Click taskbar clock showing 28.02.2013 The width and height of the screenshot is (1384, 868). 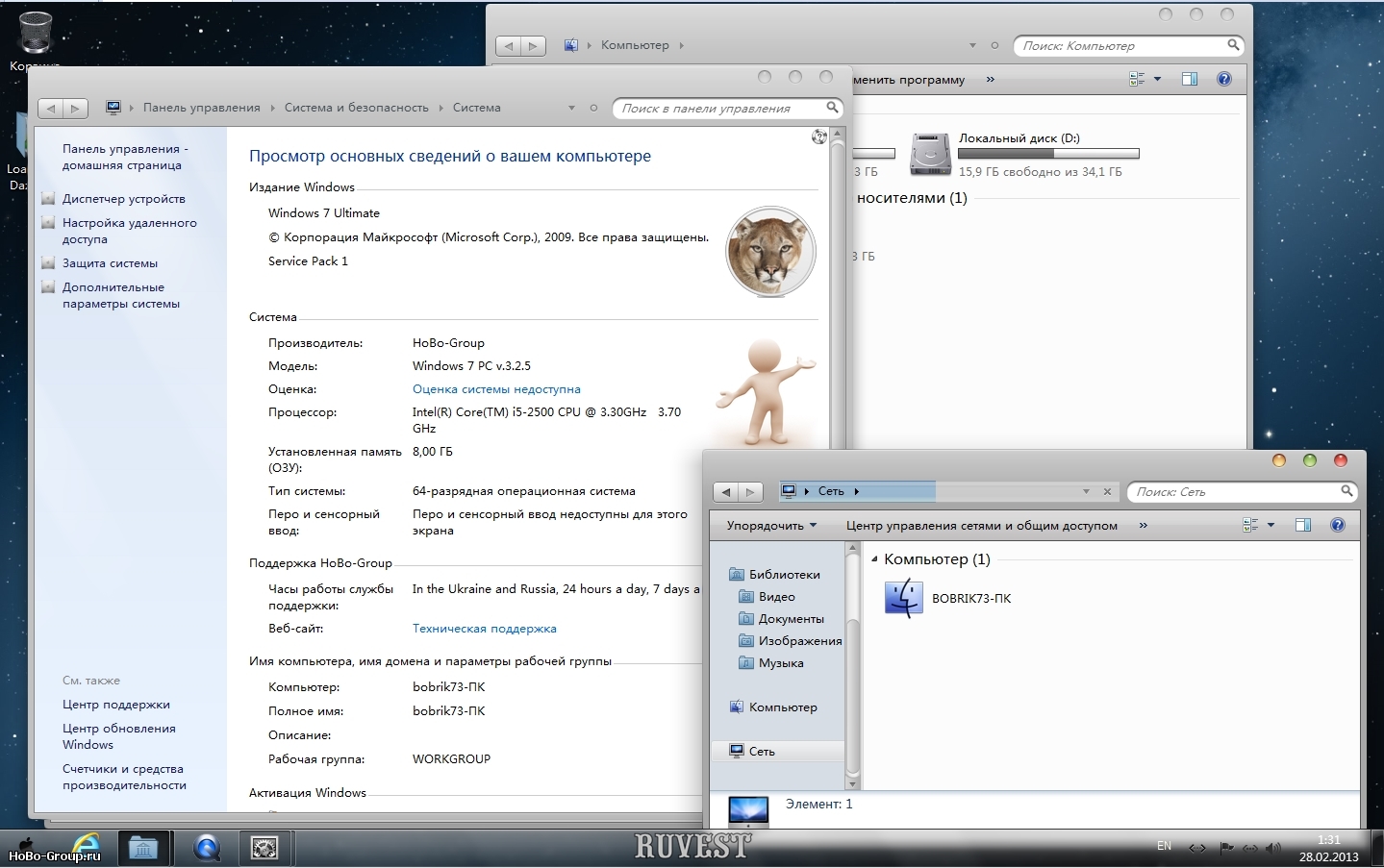coord(1328,848)
